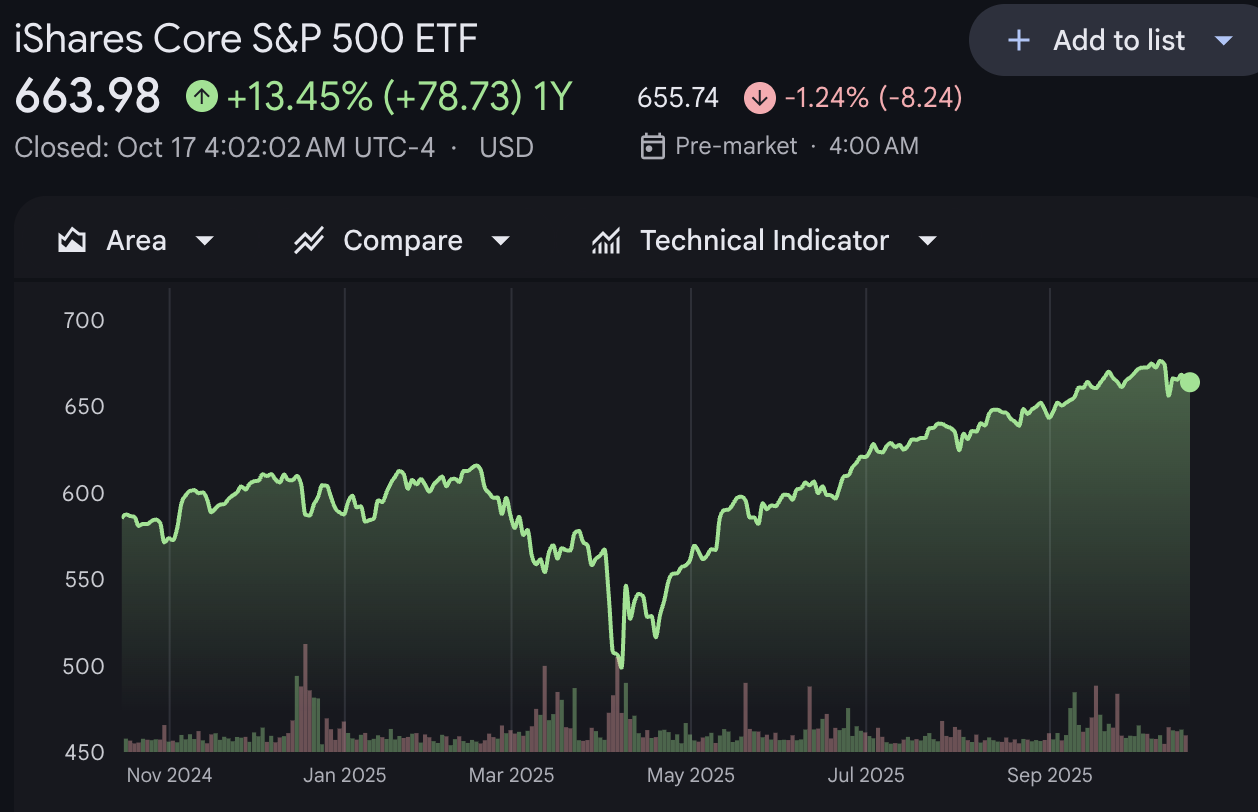Click the mountain icon next to Area
This screenshot has height=812, width=1258.
[x=74, y=239]
